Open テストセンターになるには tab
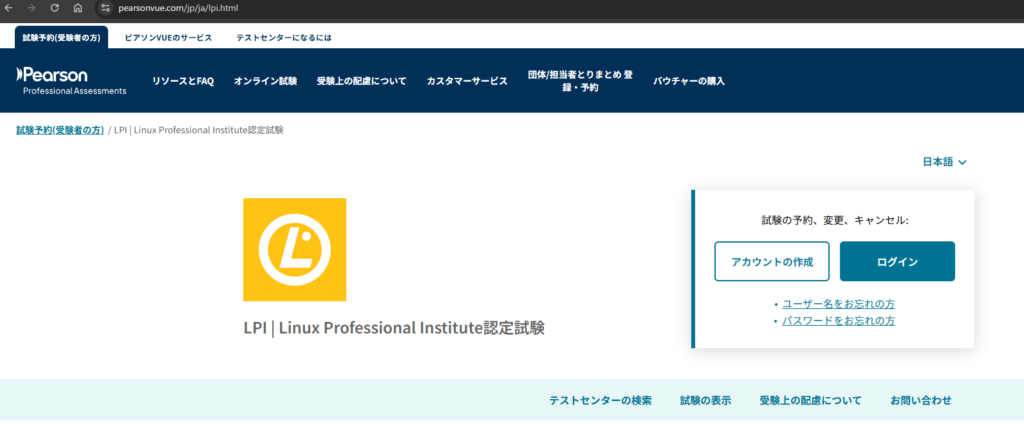 click(283, 37)
